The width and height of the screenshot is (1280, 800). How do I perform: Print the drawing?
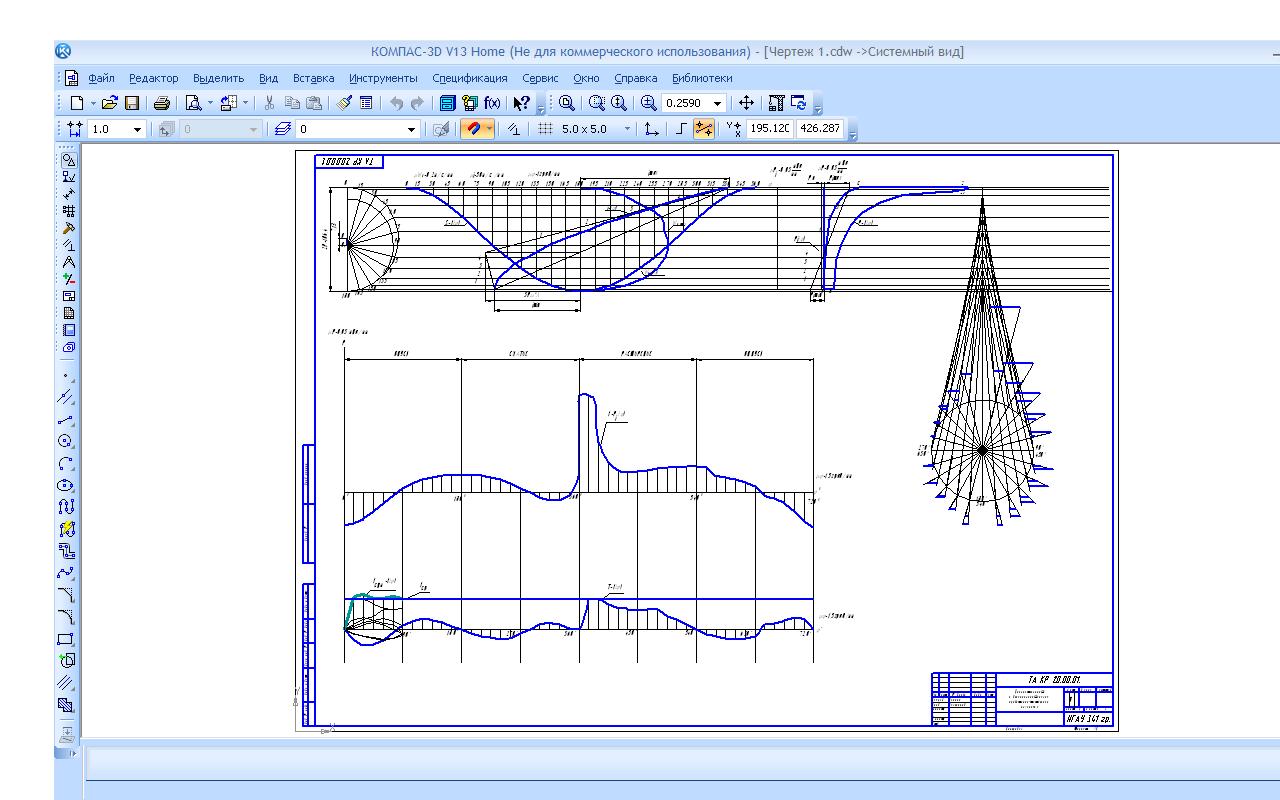click(162, 103)
